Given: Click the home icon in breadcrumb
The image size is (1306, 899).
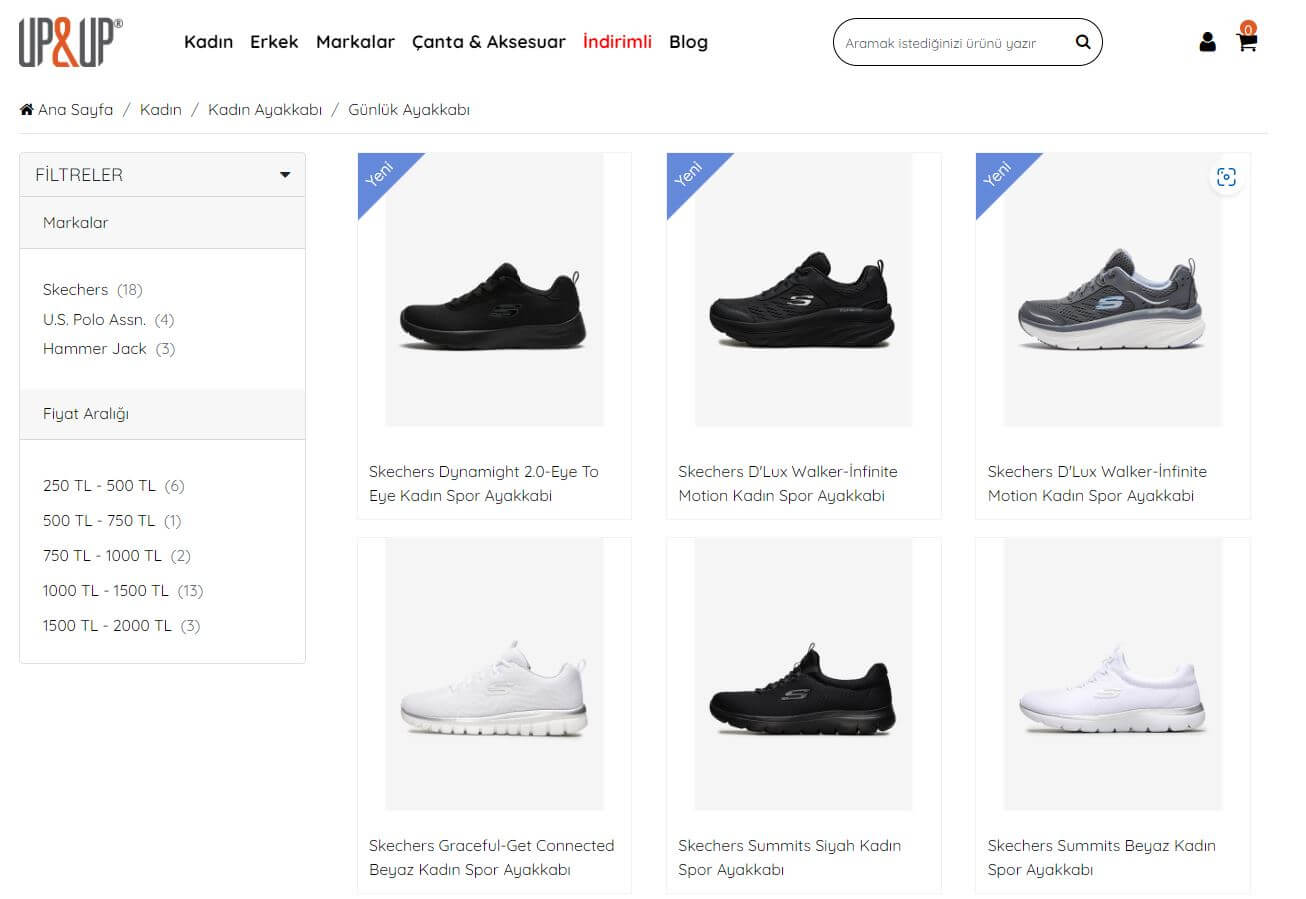Looking at the screenshot, I should tap(27, 110).
